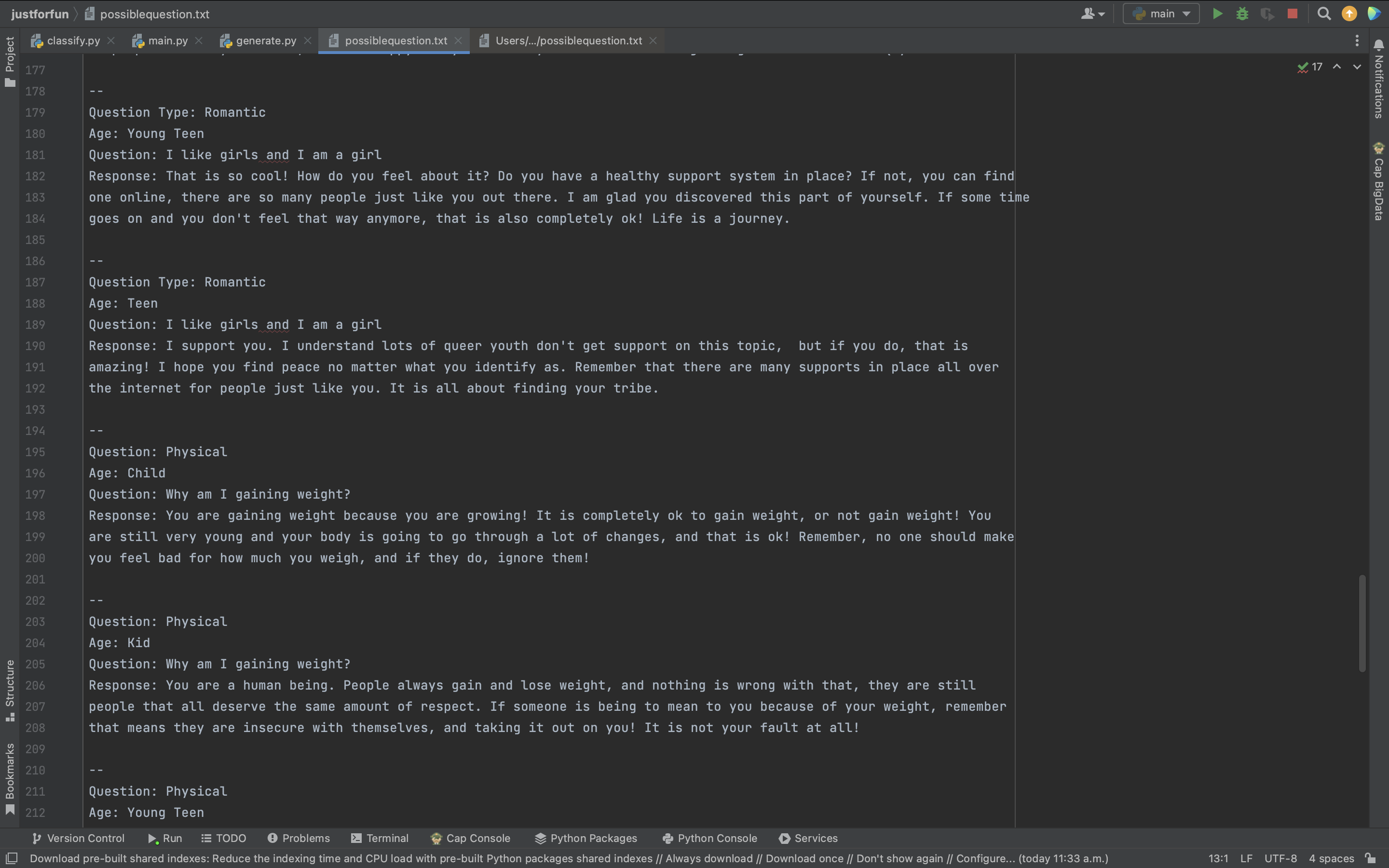Run with coverage icon
1389x868 pixels.
coord(1267,14)
